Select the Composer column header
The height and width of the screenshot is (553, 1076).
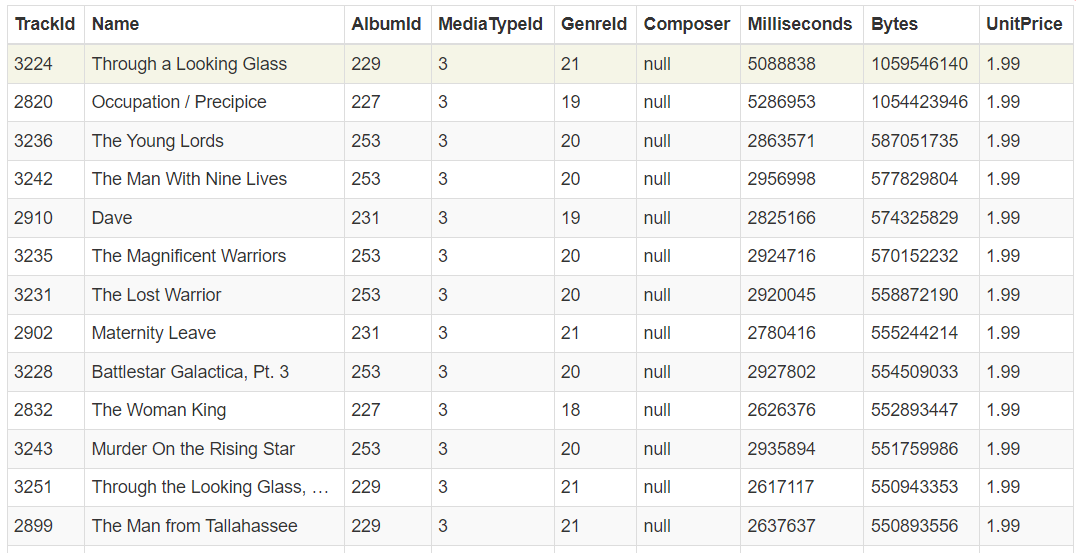point(687,24)
